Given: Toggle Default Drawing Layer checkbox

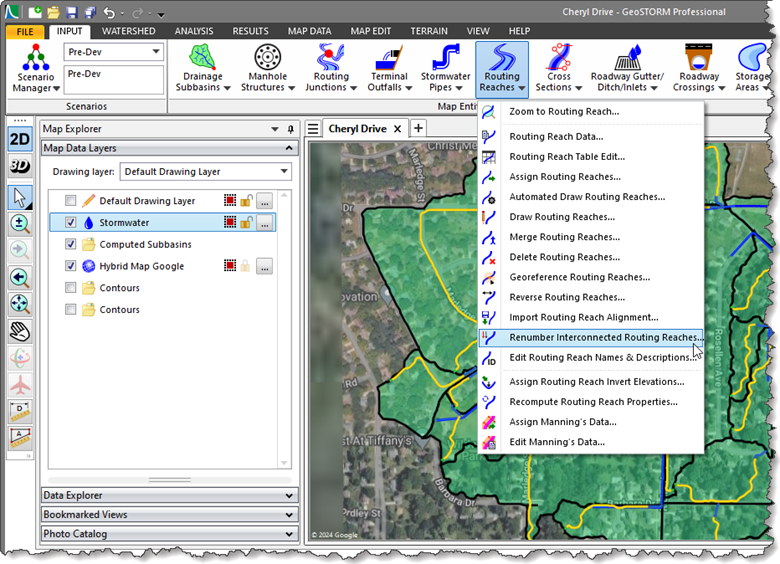Looking at the screenshot, I should (x=71, y=200).
